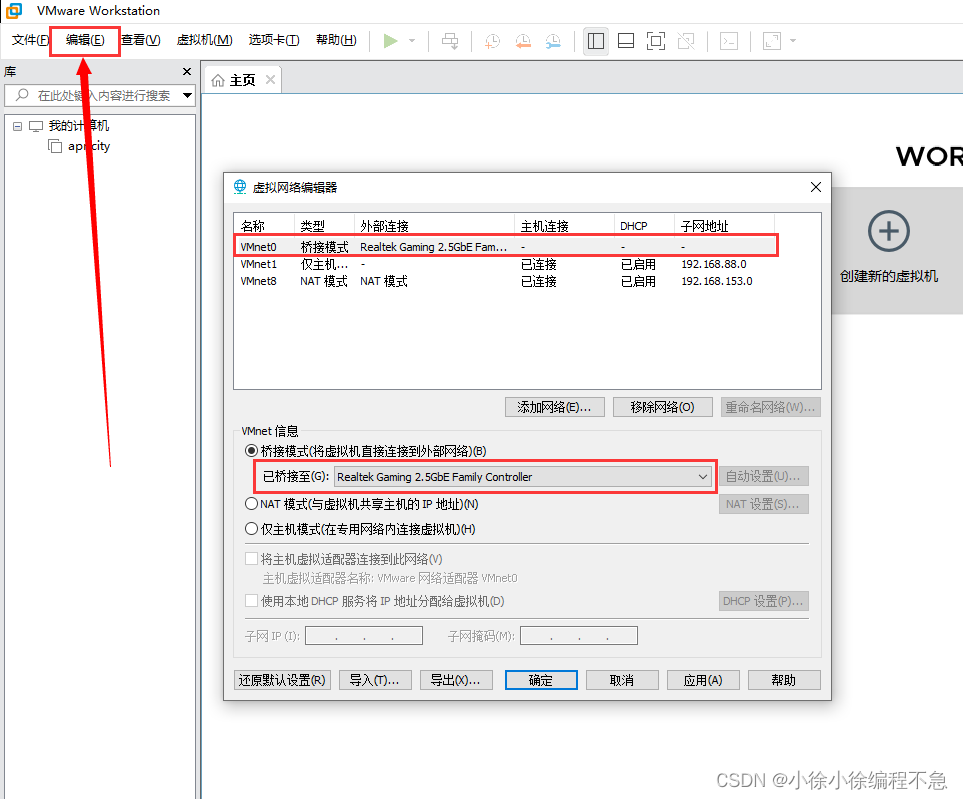The image size is (963, 799).
Task: Click the Rename Network button
Action: click(771, 407)
